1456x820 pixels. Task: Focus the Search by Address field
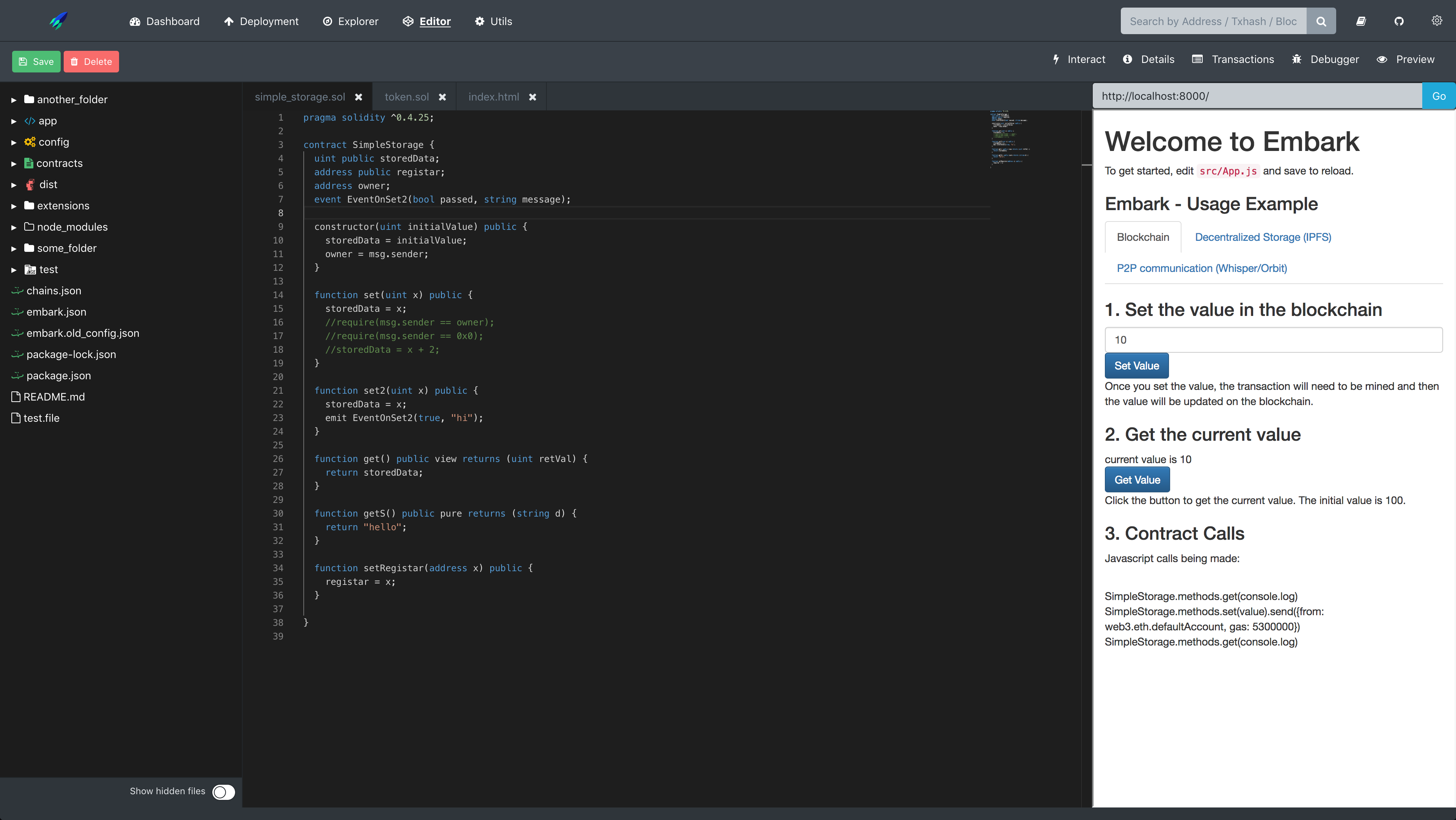(1213, 21)
